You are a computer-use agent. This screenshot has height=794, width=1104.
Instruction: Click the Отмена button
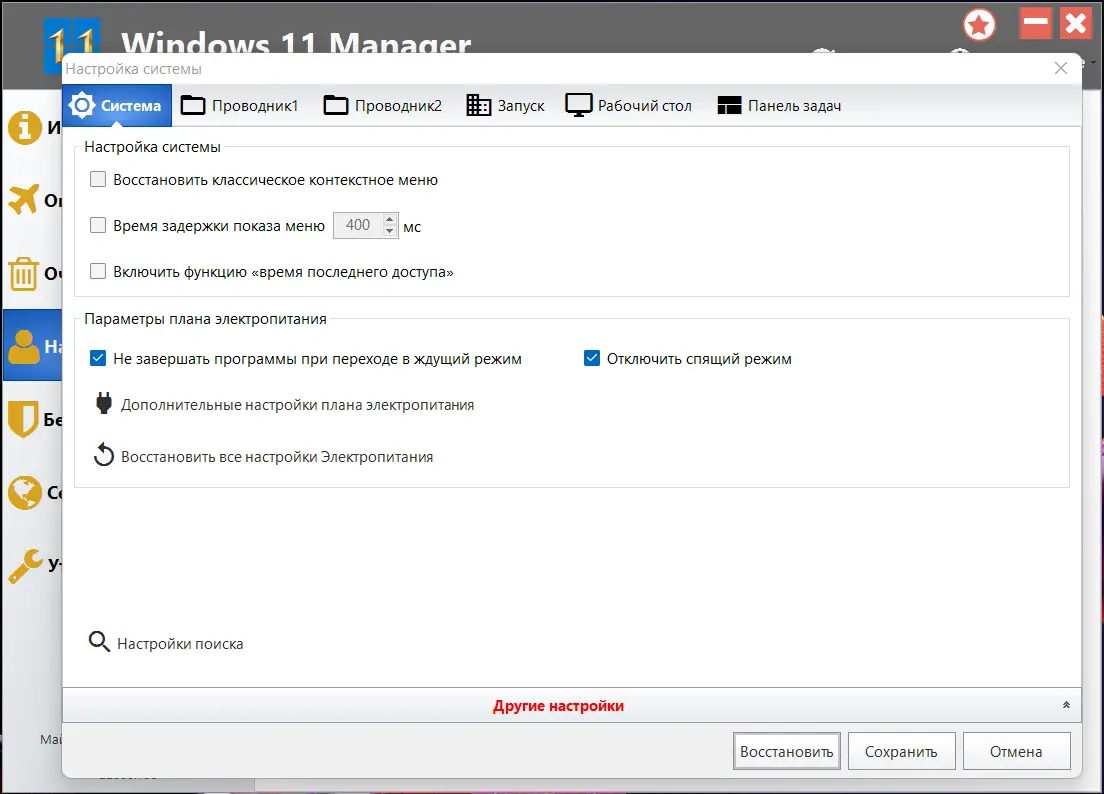1016,751
